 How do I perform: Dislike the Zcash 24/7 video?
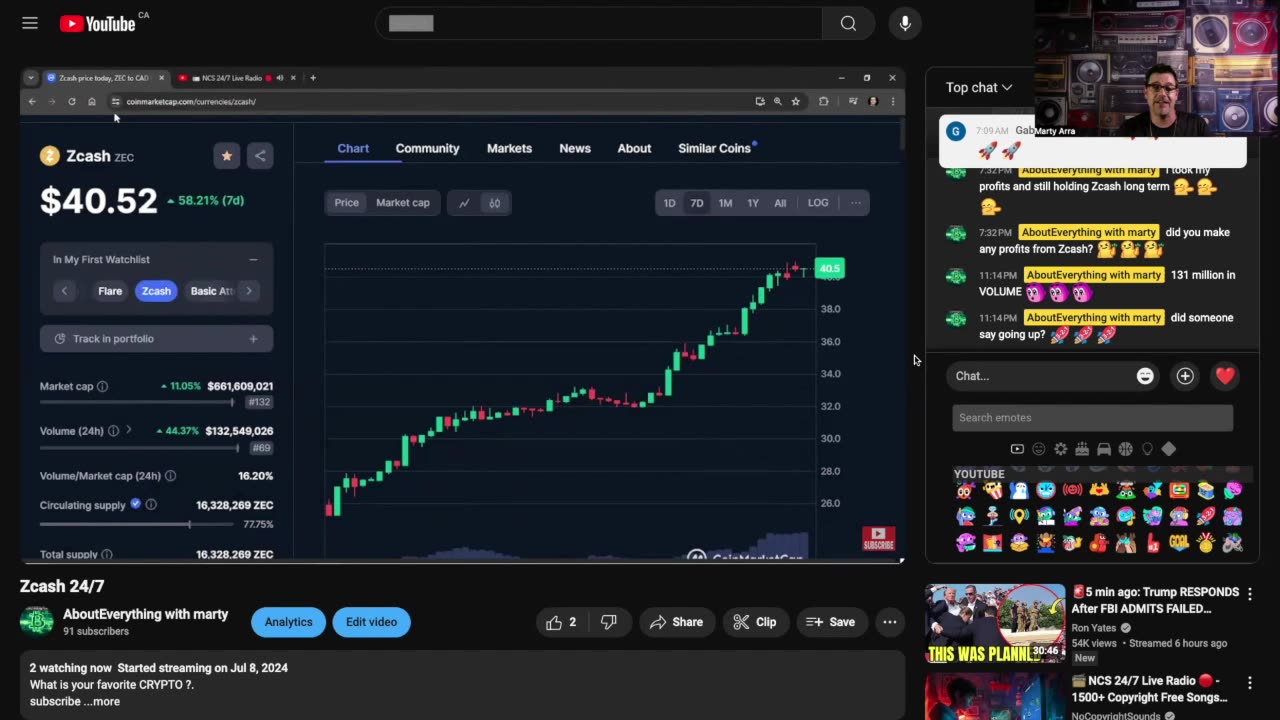pyautogui.click(x=608, y=622)
